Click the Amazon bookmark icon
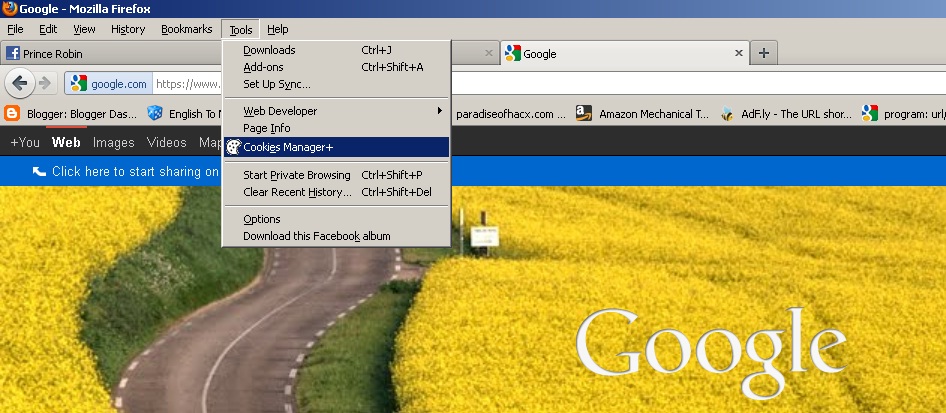 point(583,113)
